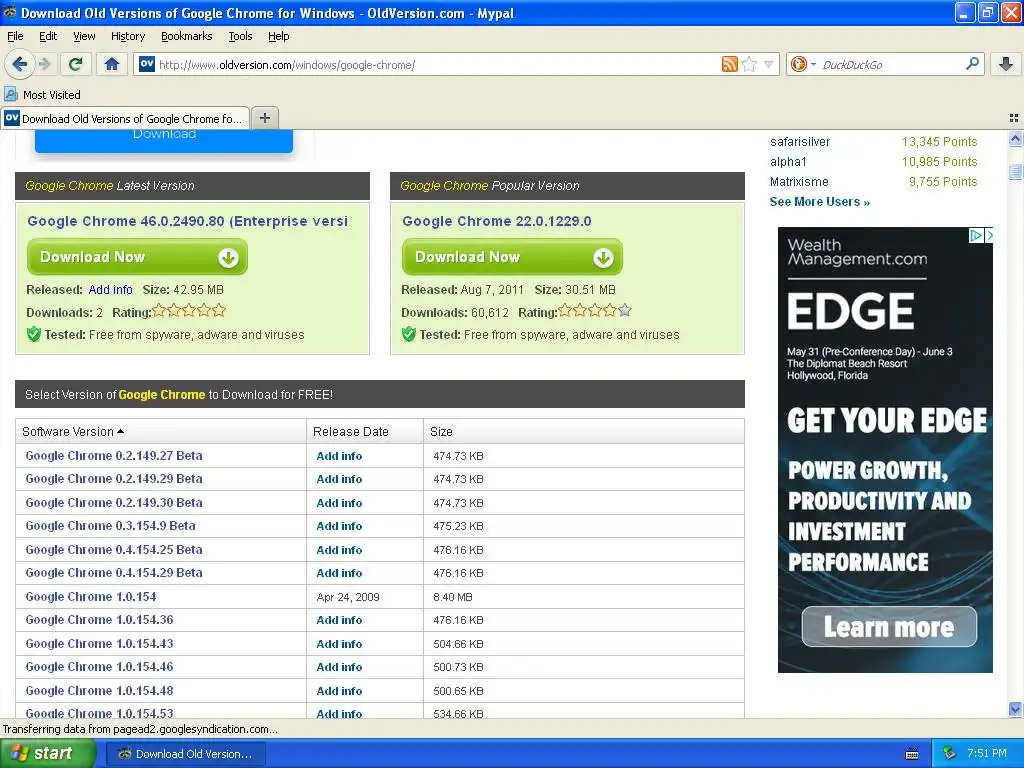Open Google Chrome 1.0.154 version link
Viewport: 1024px width, 768px height.
click(x=91, y=596)
